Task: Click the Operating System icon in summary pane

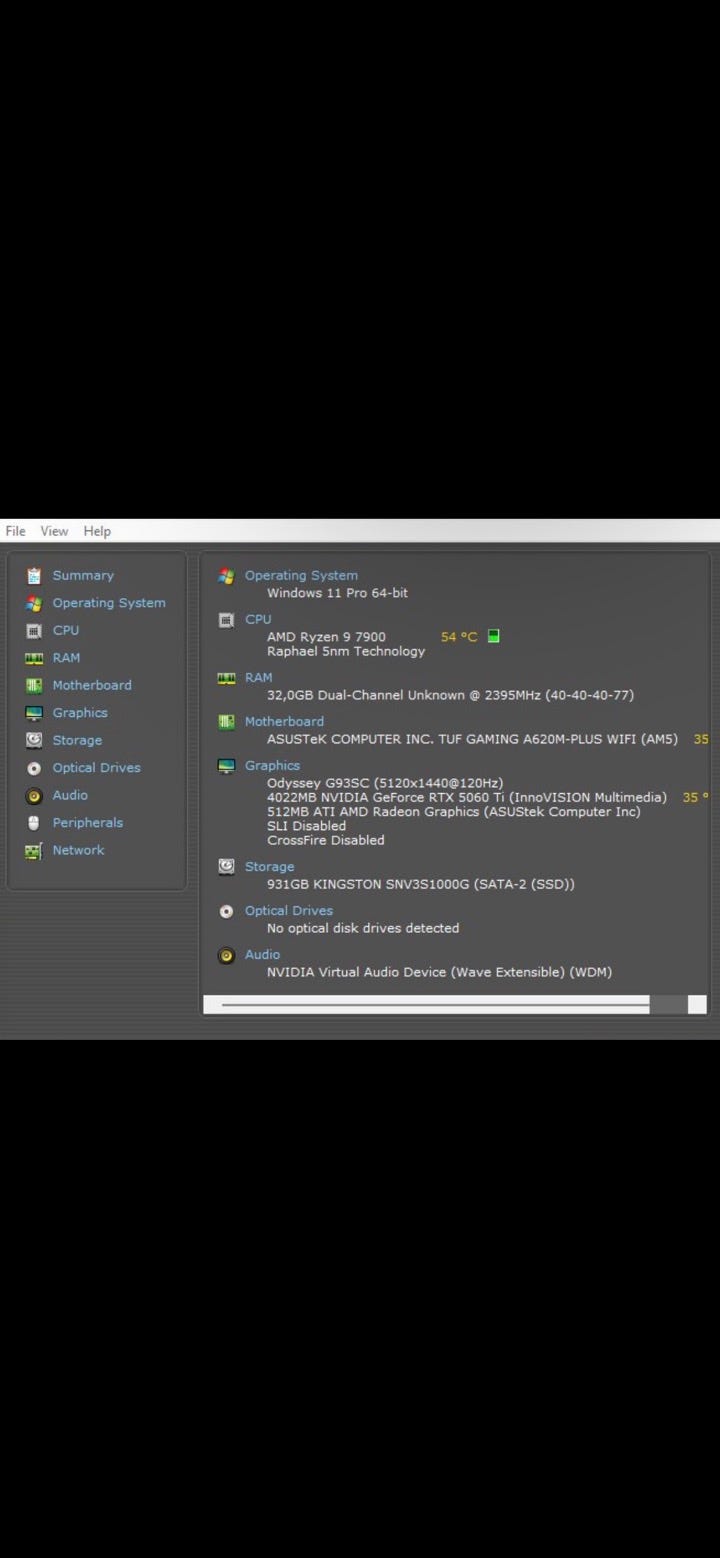Action: pos(227,576)
